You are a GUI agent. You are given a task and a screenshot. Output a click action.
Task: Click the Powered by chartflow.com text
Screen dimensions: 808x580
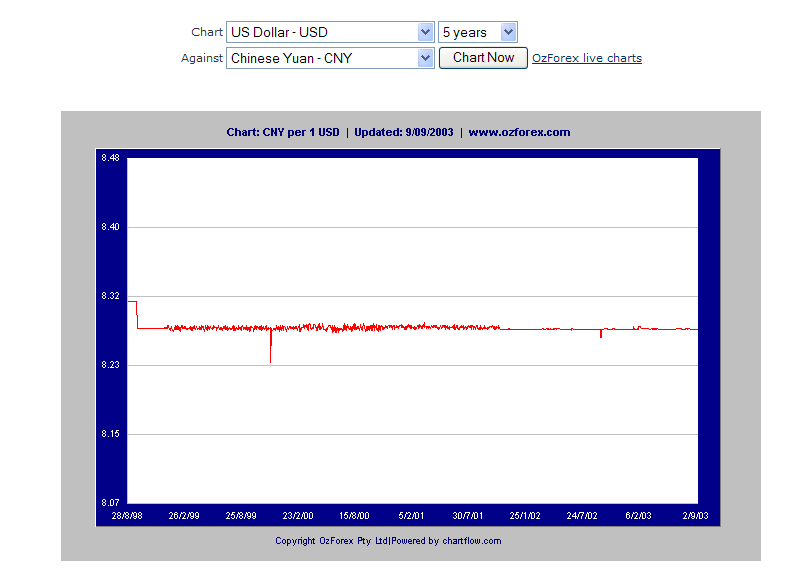click(x=446, y=541)
